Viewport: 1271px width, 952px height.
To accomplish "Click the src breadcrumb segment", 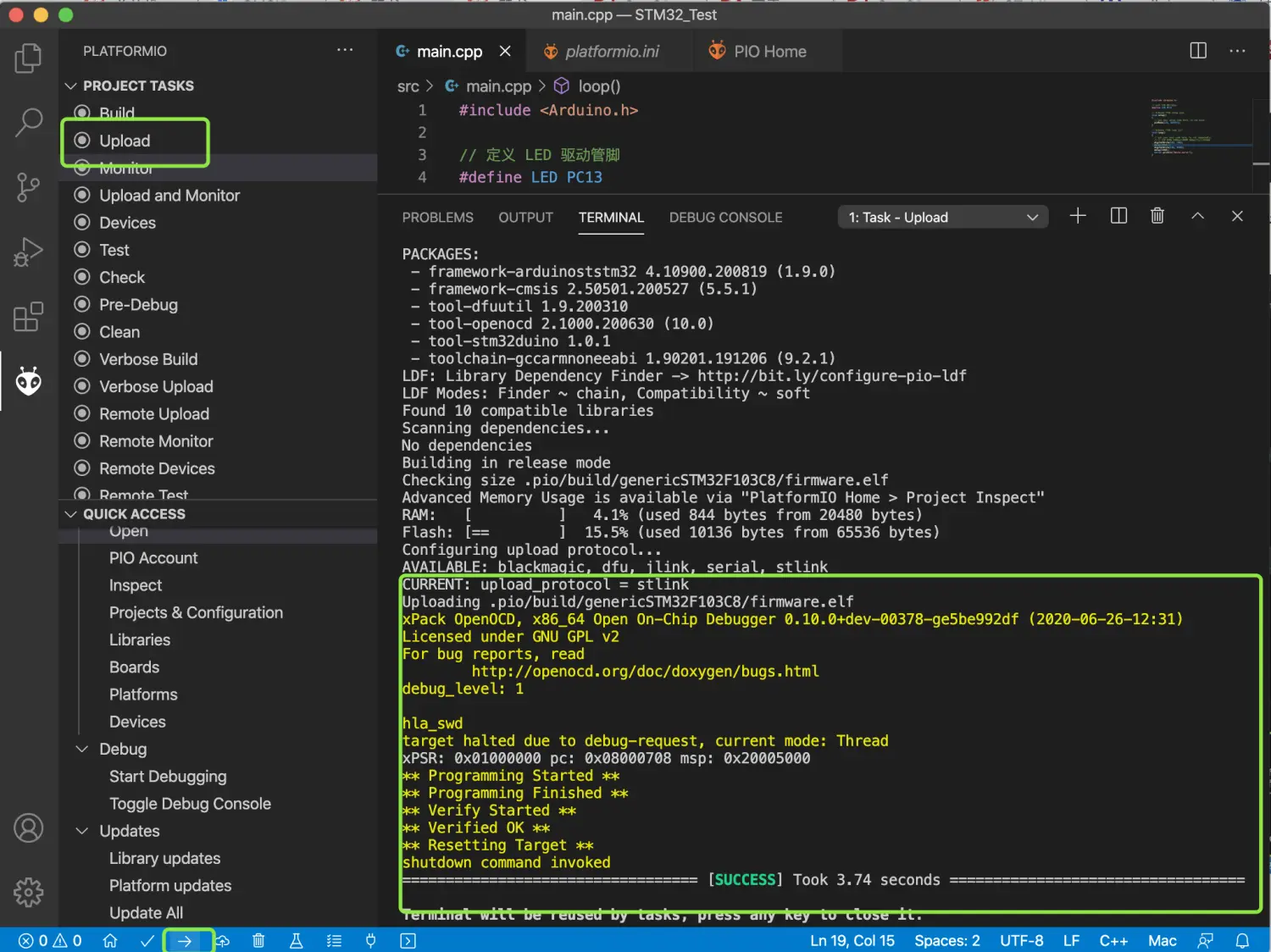I will pyautogui.click(x=408, y=86).
